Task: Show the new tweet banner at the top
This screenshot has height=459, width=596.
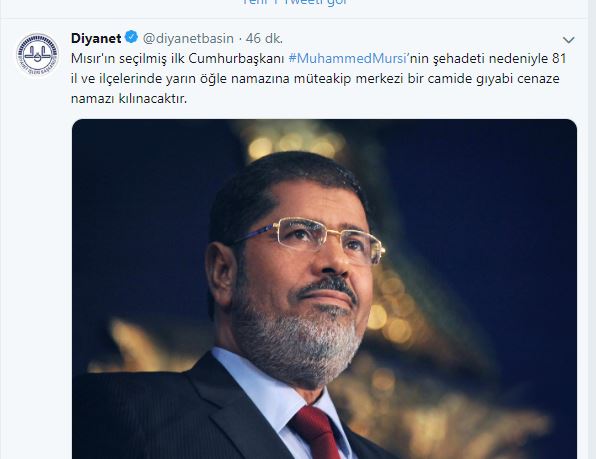Action: coord(295,3)
